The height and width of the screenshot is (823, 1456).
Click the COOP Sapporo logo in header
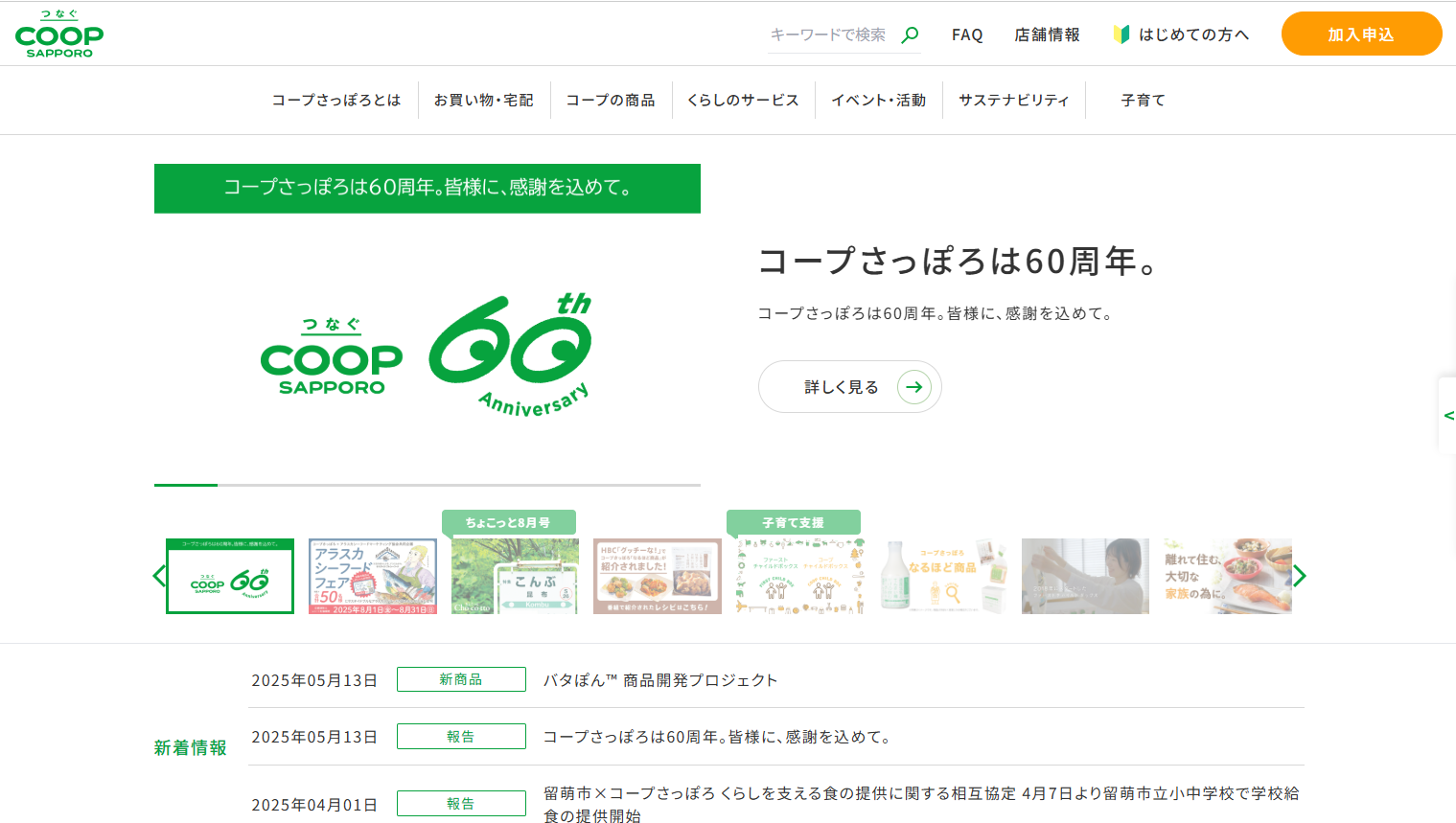59,34
